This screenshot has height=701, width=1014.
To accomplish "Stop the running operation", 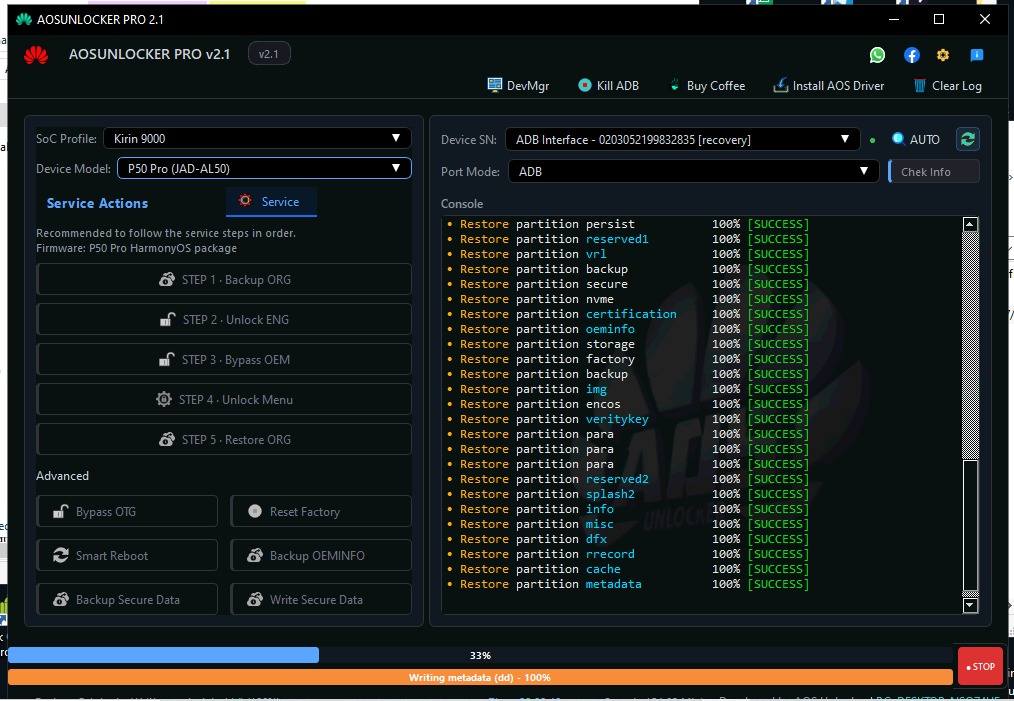I will pos(980,666).
